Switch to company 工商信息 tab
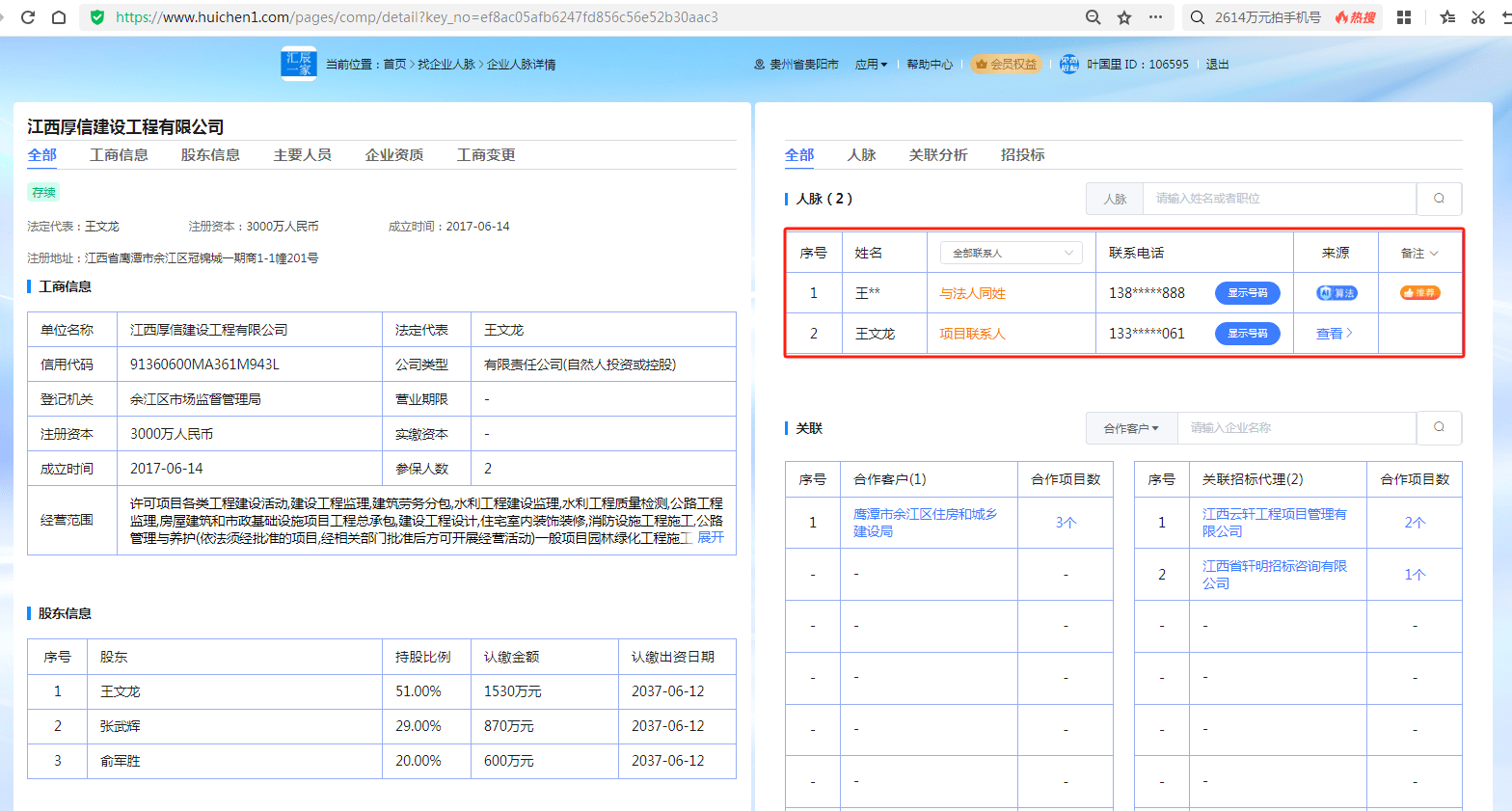 [119, 155]
